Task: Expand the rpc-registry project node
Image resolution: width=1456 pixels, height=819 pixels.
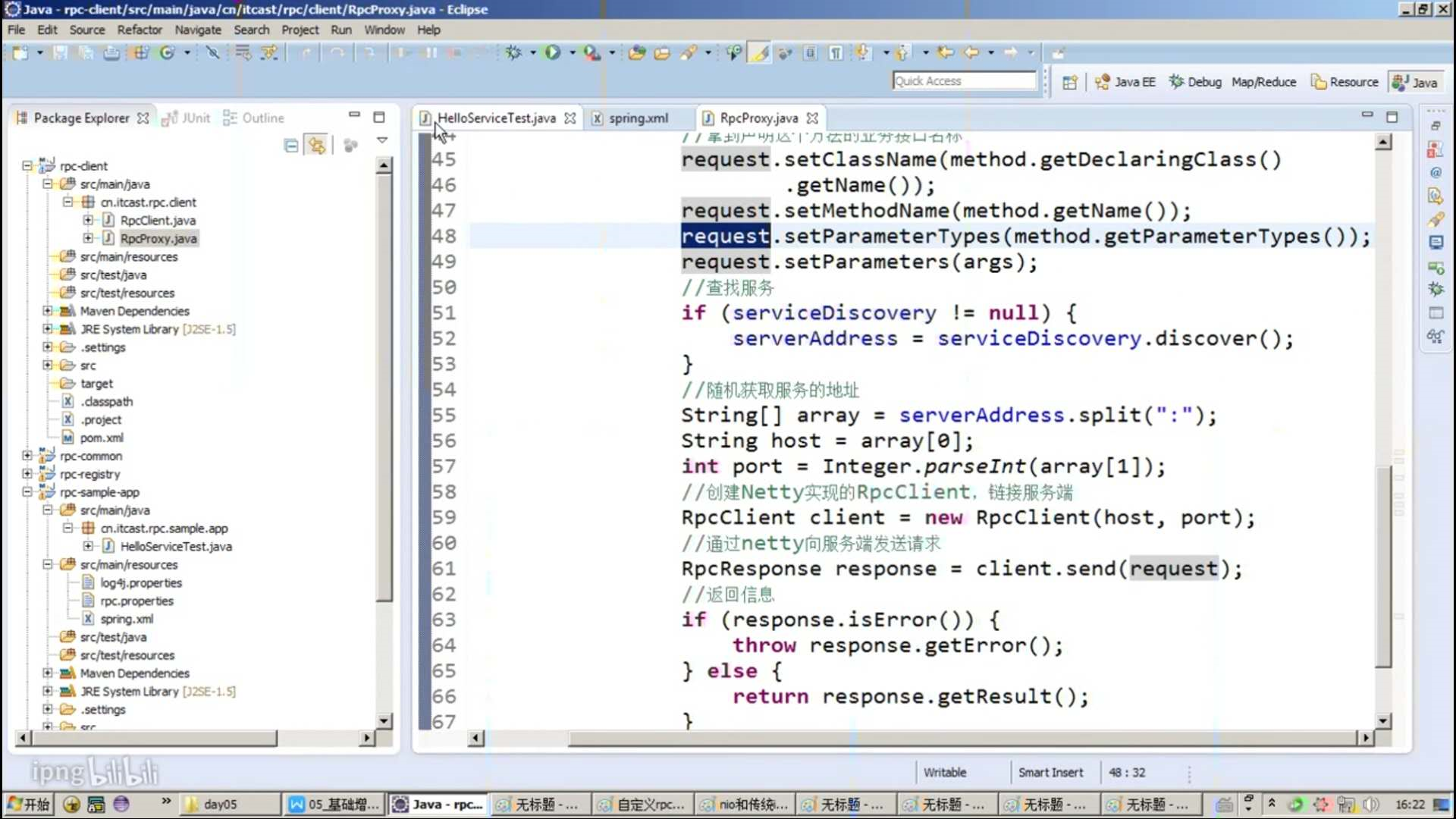Action: click(27, 474)
